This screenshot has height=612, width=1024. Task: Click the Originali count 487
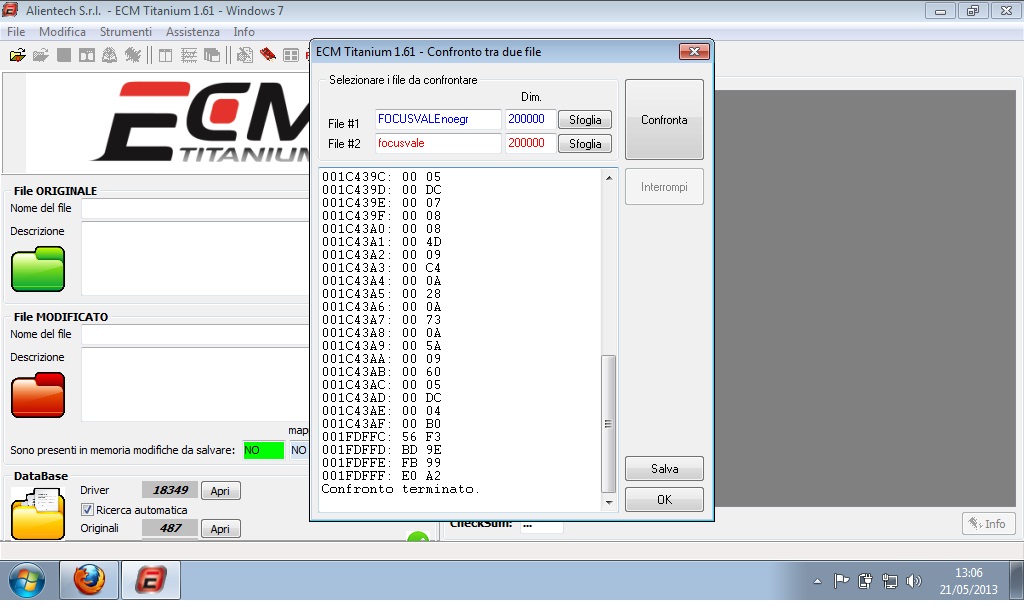pyautogui.click(x=170, y=528)
